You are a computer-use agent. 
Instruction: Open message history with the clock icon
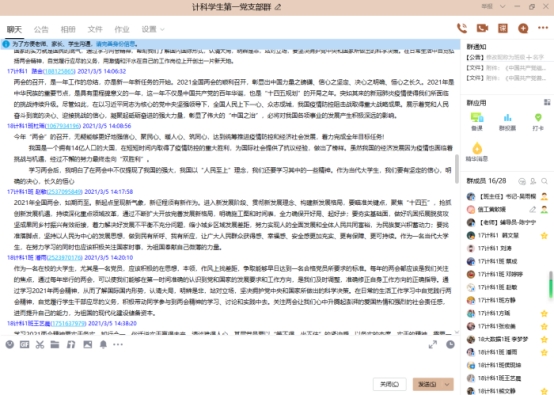[x=450, y=344]
